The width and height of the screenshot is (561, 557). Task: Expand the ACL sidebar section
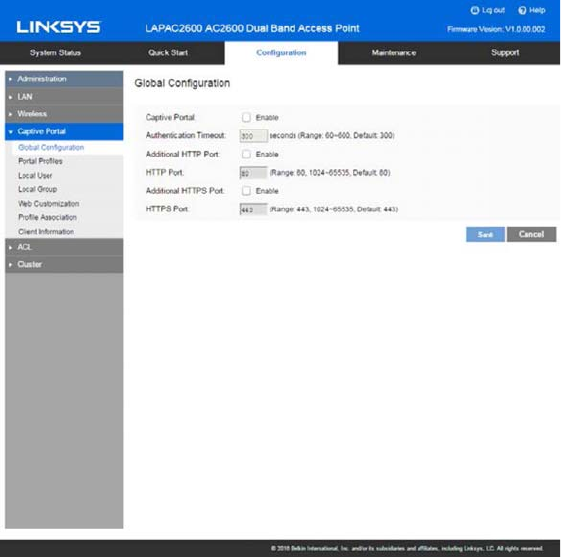click(64, 247)
